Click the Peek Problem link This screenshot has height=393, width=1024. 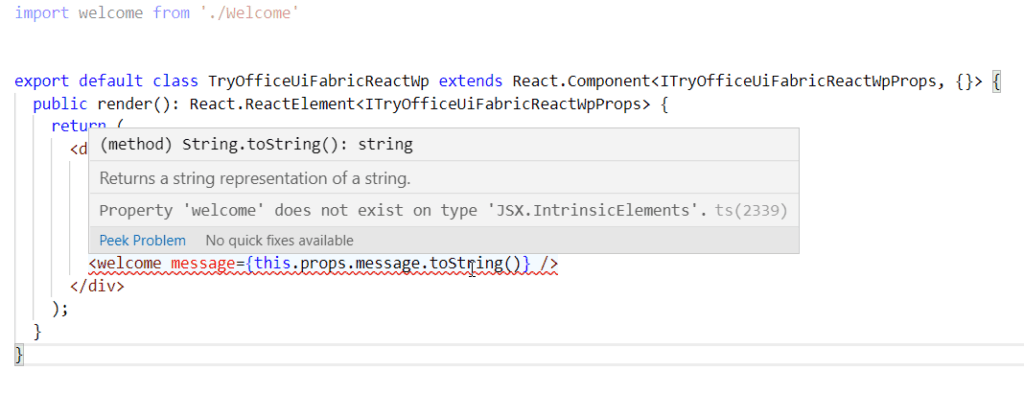[x=142, y=240]
